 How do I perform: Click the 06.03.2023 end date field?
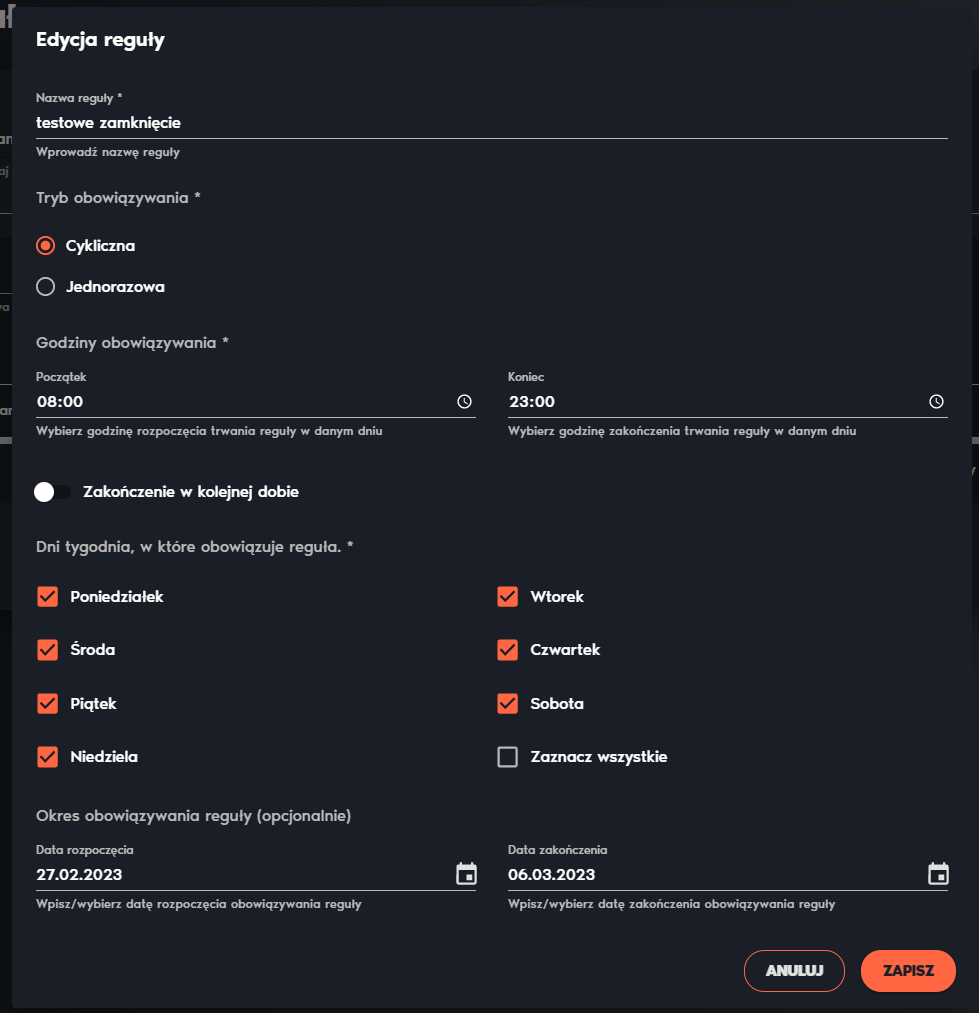[x=716, y=874]
